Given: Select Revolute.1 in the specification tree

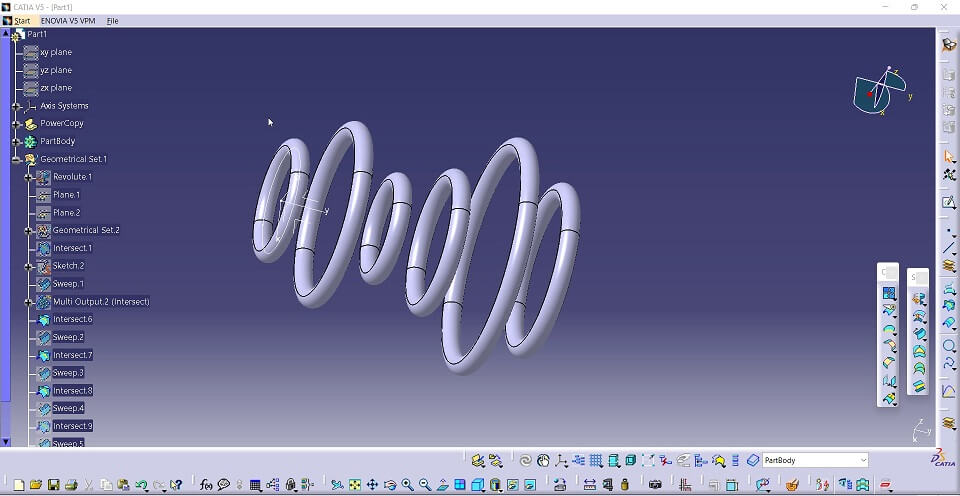Looking at the screenshot, I should pos(72,177).
